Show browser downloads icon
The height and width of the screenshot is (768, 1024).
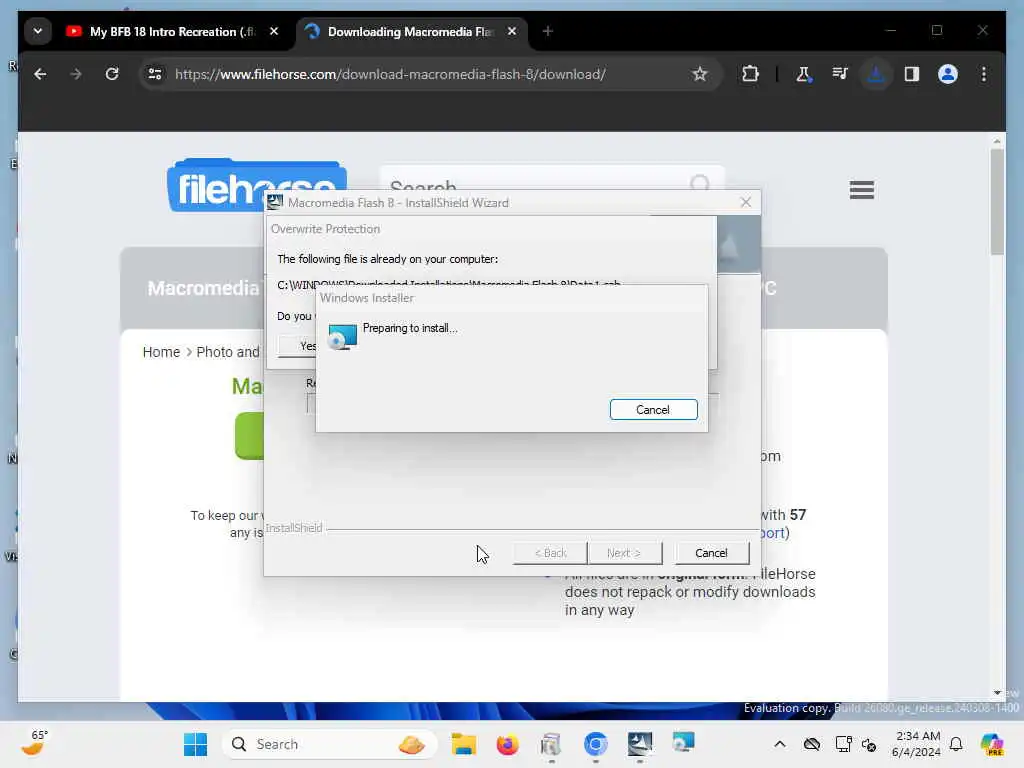tap(876, 74)
